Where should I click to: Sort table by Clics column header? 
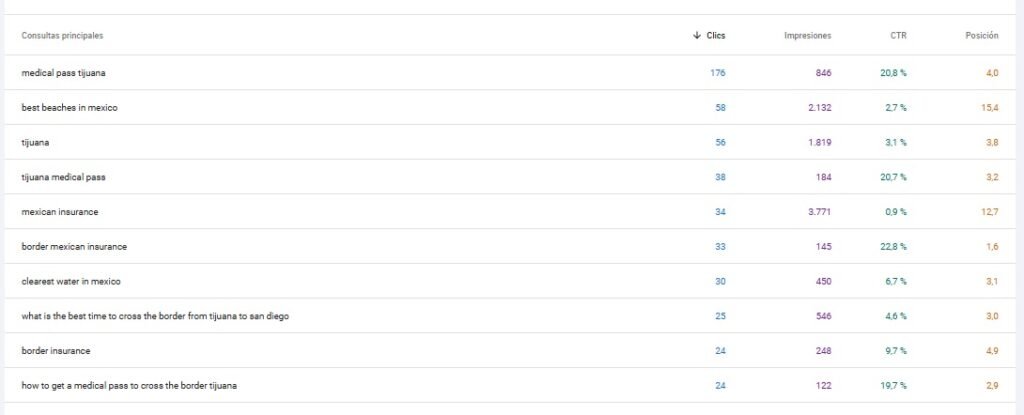click(x=716, y=36)
